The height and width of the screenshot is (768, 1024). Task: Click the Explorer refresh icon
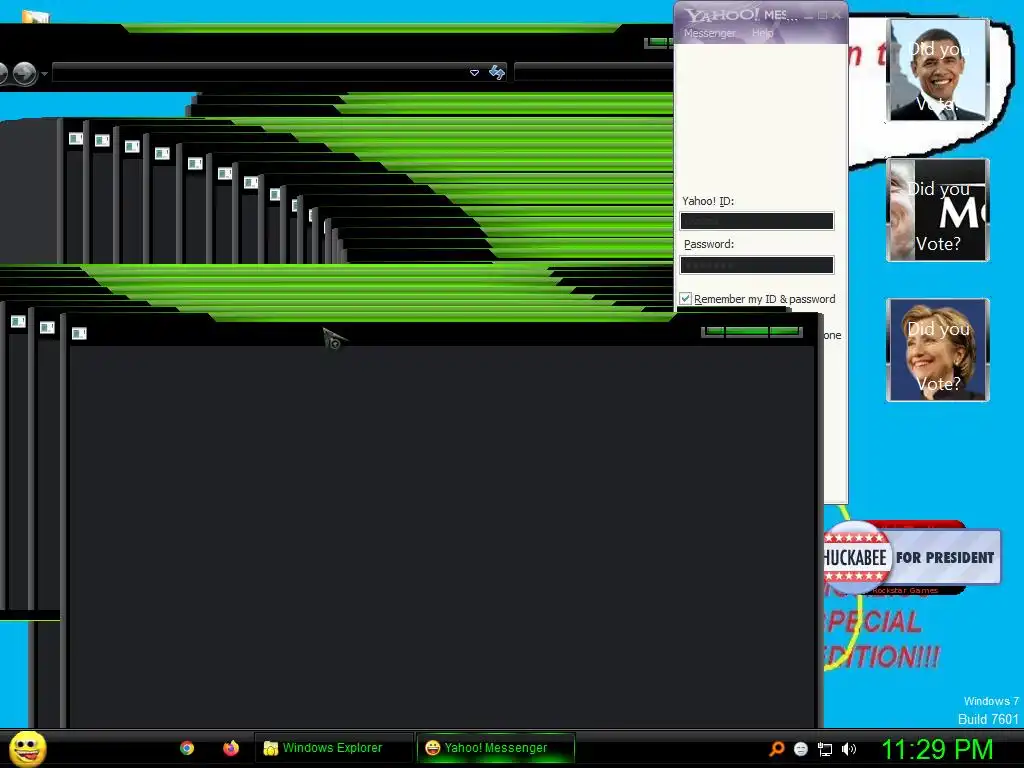pyautogui.click(x=497, y=72)
